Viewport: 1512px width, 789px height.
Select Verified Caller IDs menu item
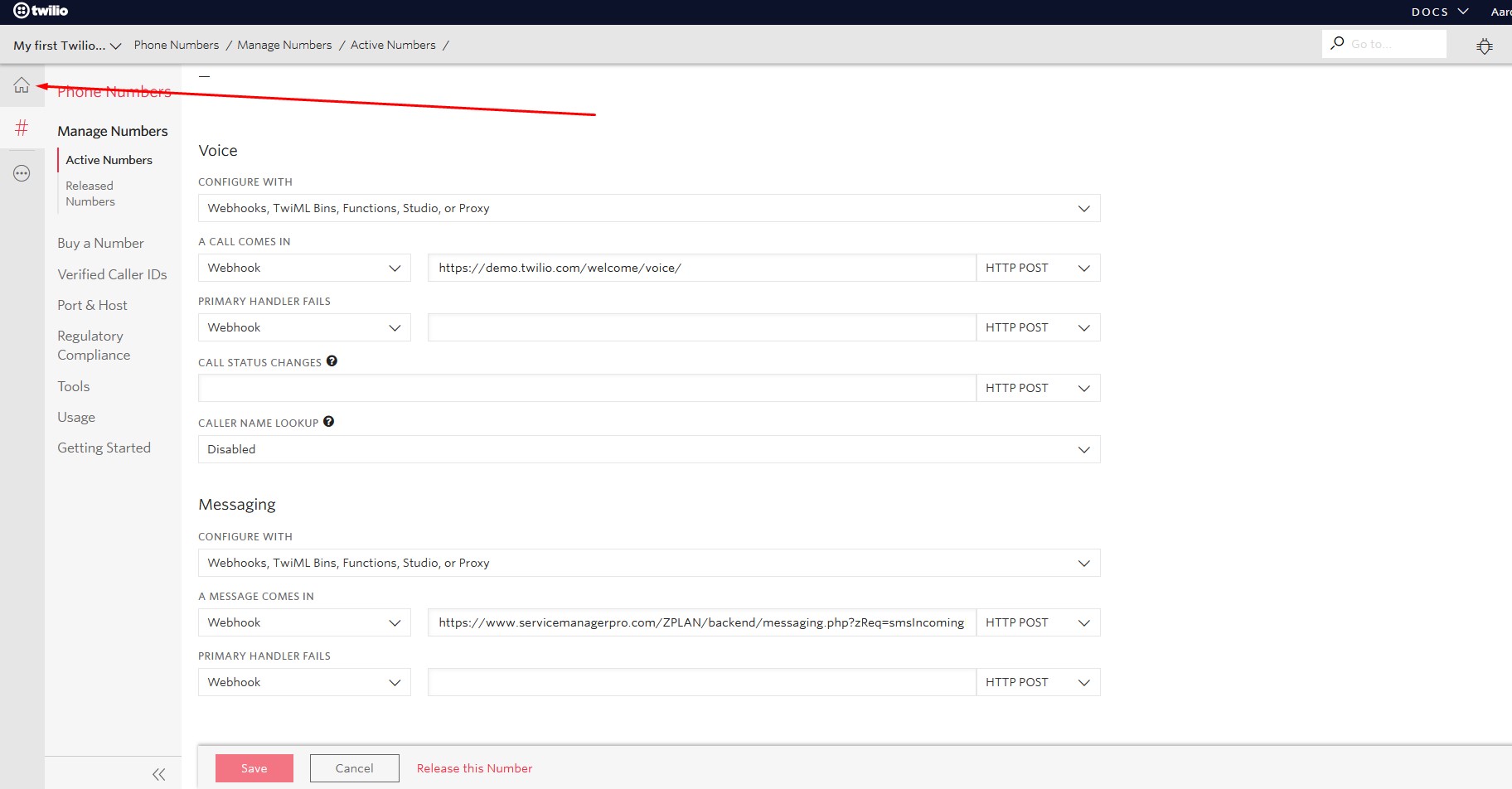point(112,274)
